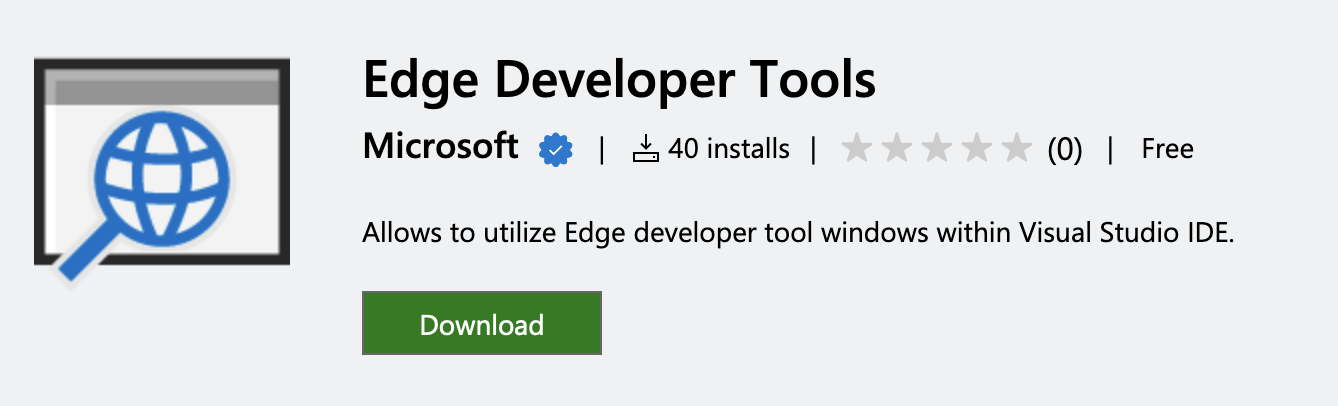Select the second rating star
Image resolution: width=1338 pixels, height=406 pixels.
(x=897, y=149)
